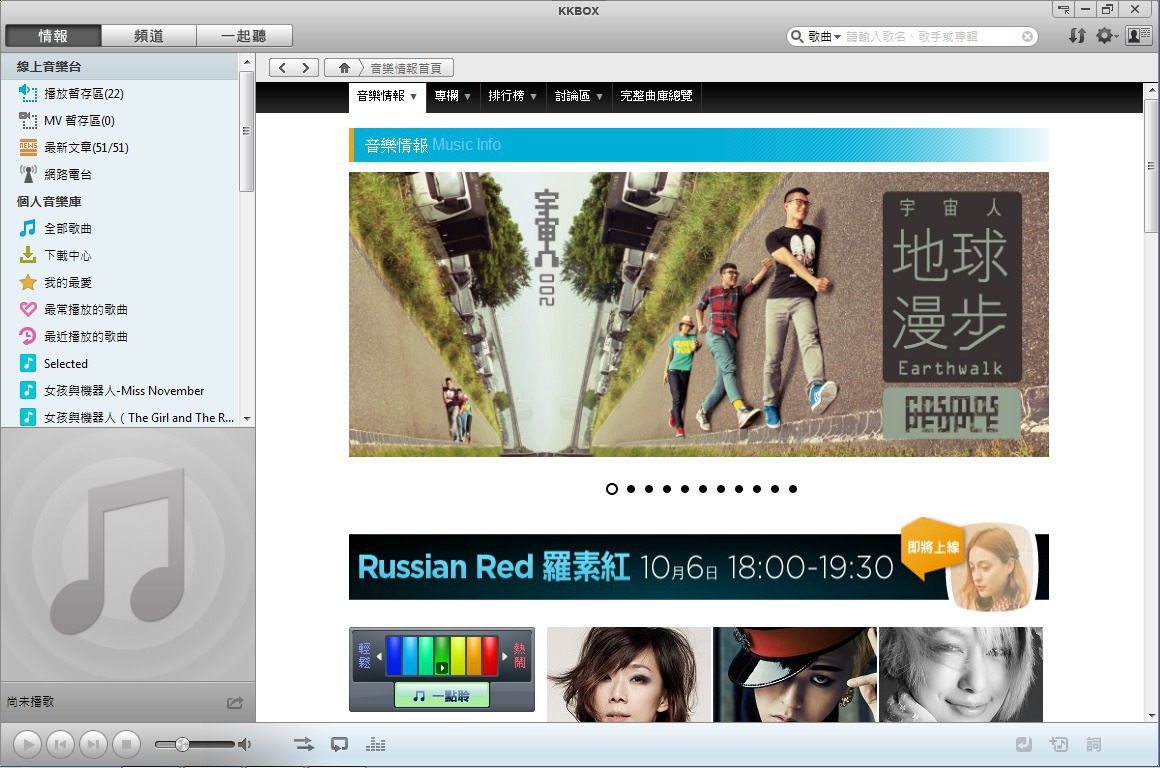Screen dimensions: 1160x768
Task: Click the Play button
Action: coord(27,744)
